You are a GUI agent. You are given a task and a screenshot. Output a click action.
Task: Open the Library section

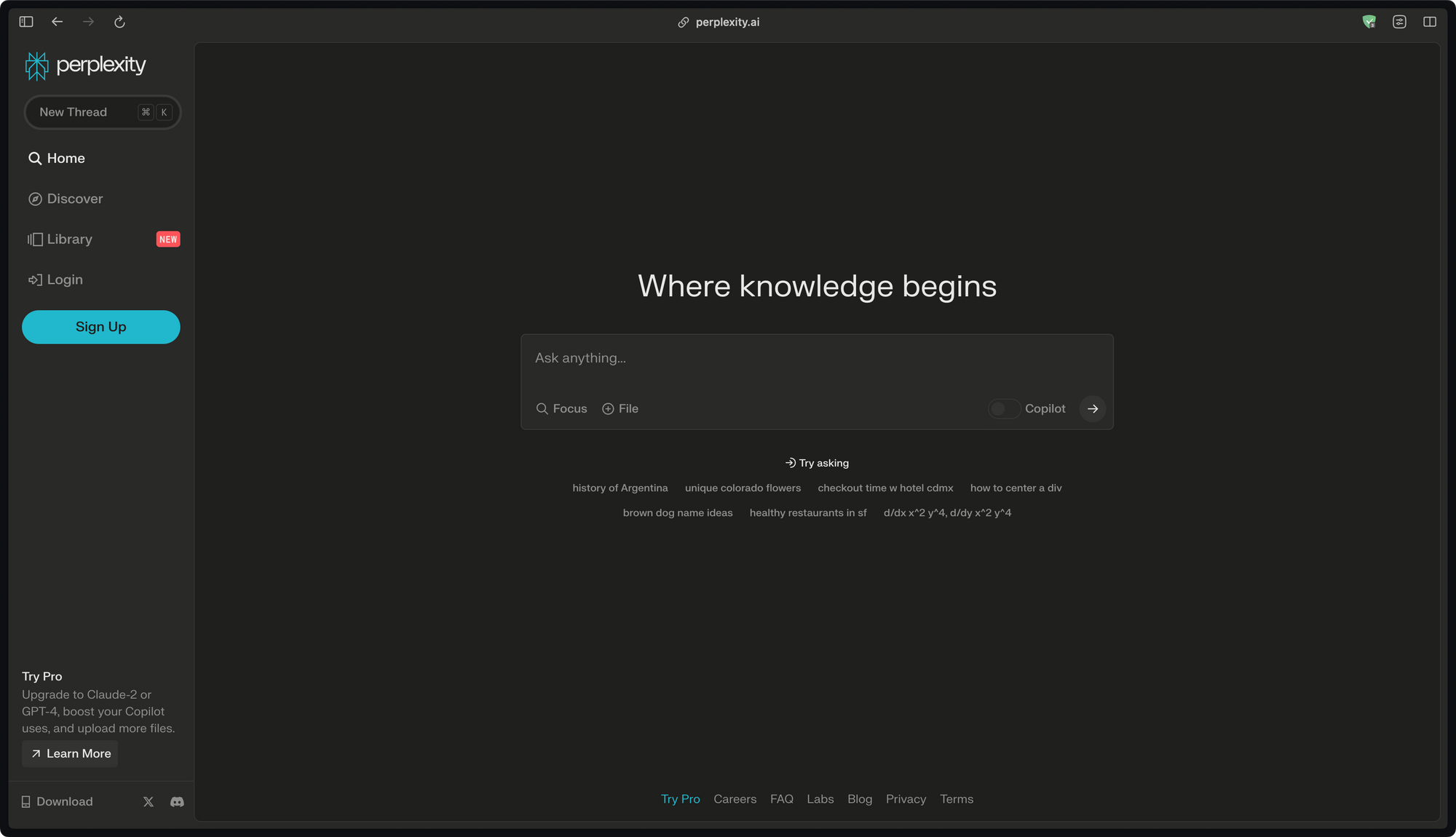point(60,239)
